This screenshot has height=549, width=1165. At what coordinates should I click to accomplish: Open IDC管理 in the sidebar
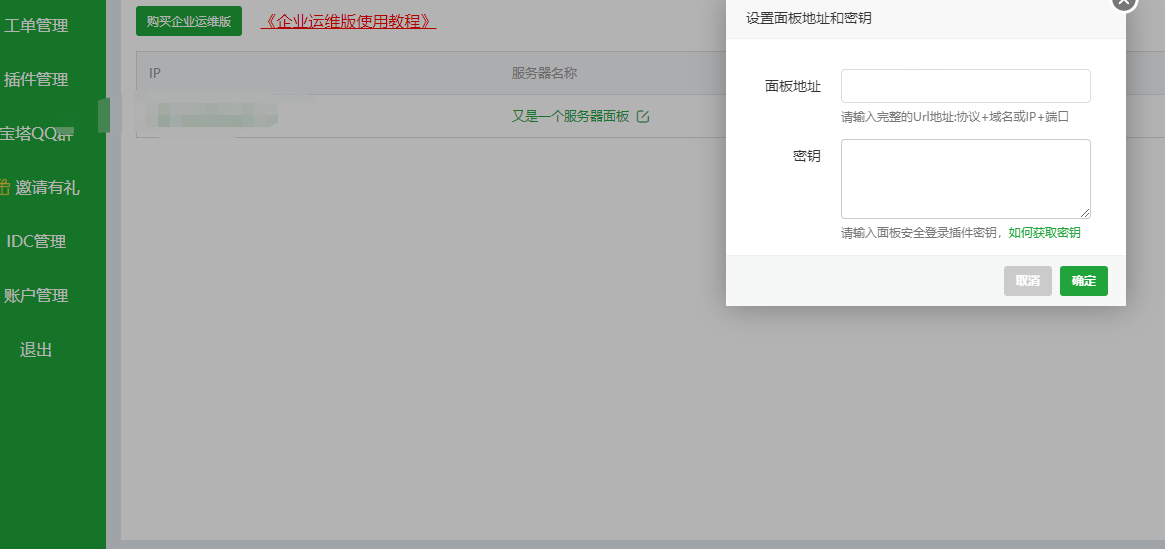pyautogui.click(x=36, y=241)
